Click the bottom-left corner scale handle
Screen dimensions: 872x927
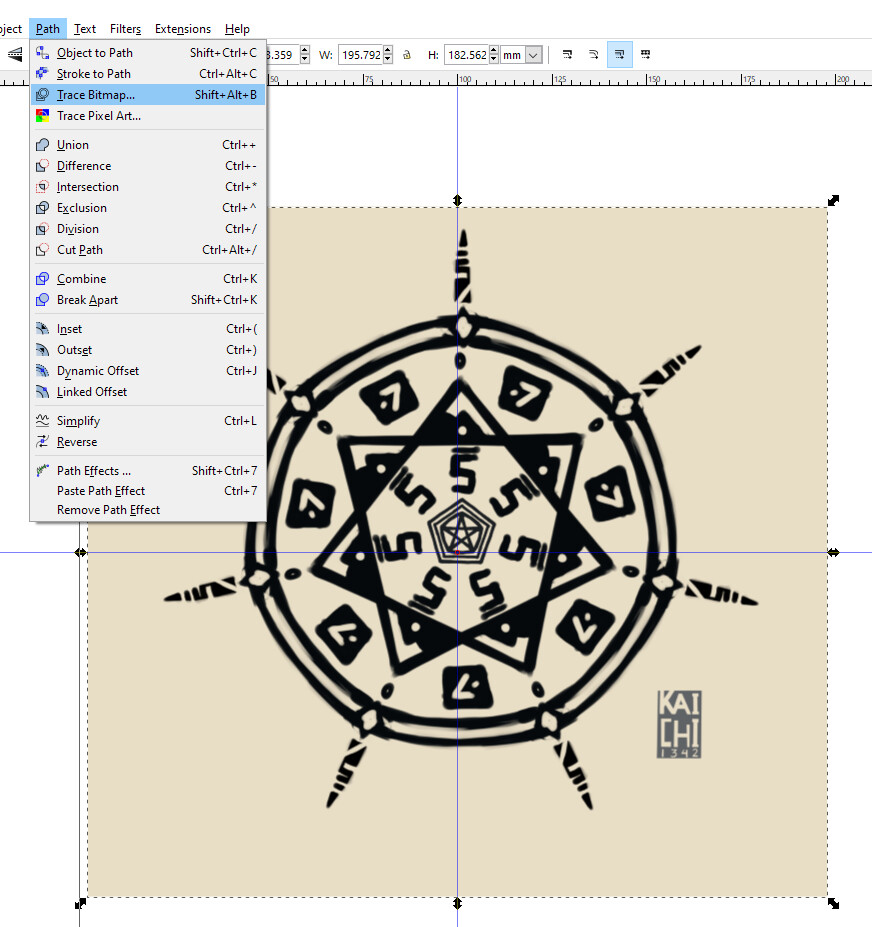80,903
